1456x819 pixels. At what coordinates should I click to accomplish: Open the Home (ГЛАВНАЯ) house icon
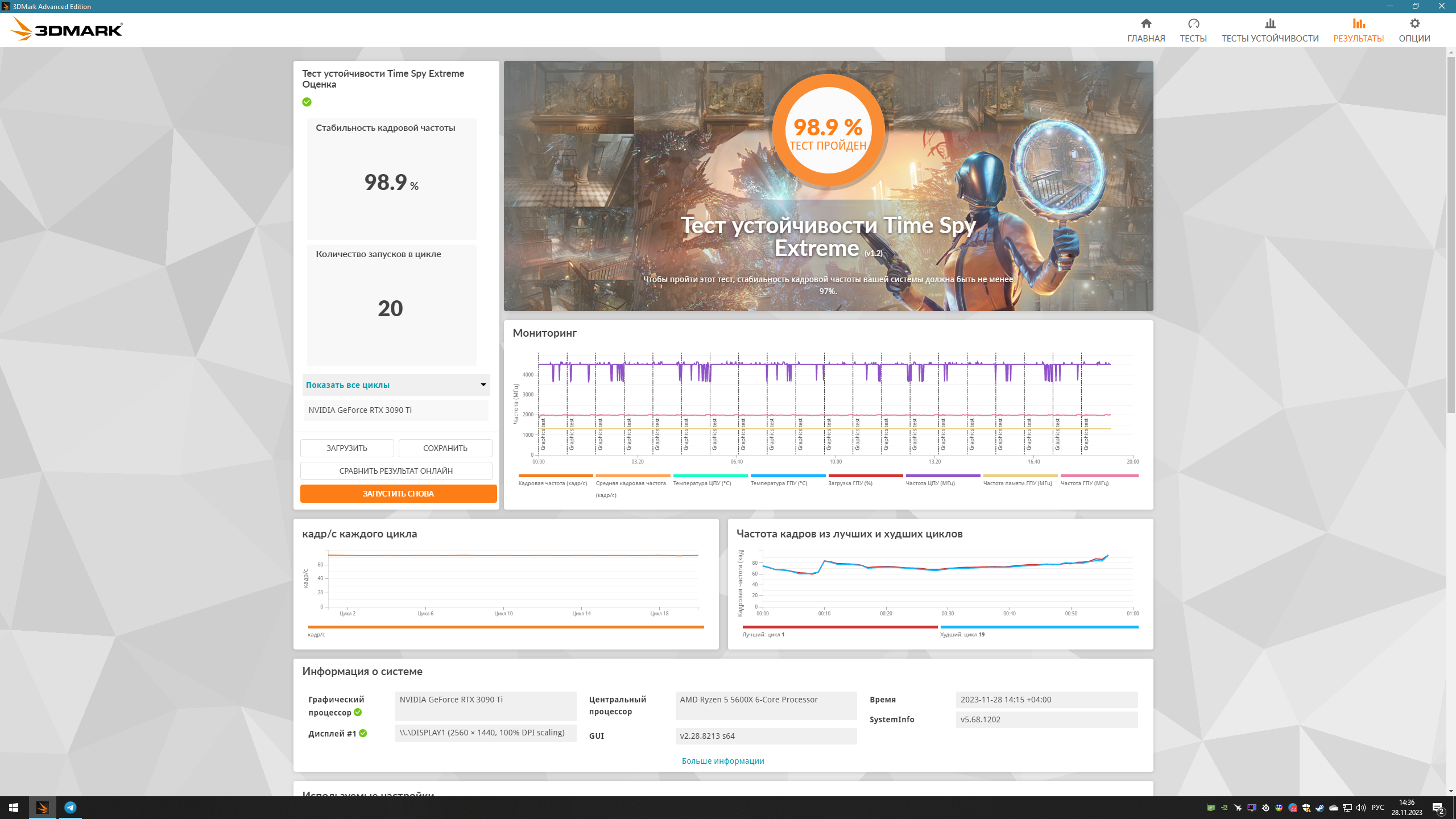click(x=1145, y=23)
